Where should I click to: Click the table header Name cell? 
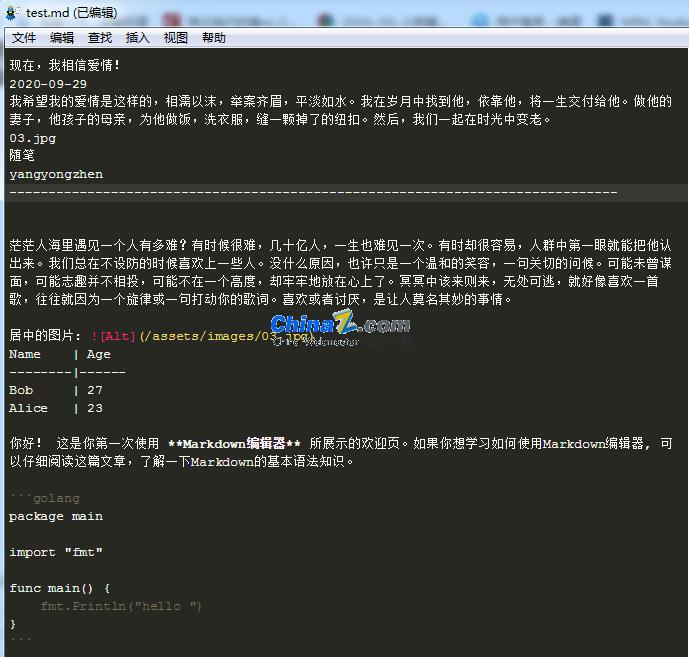click(x=25, y=354)
